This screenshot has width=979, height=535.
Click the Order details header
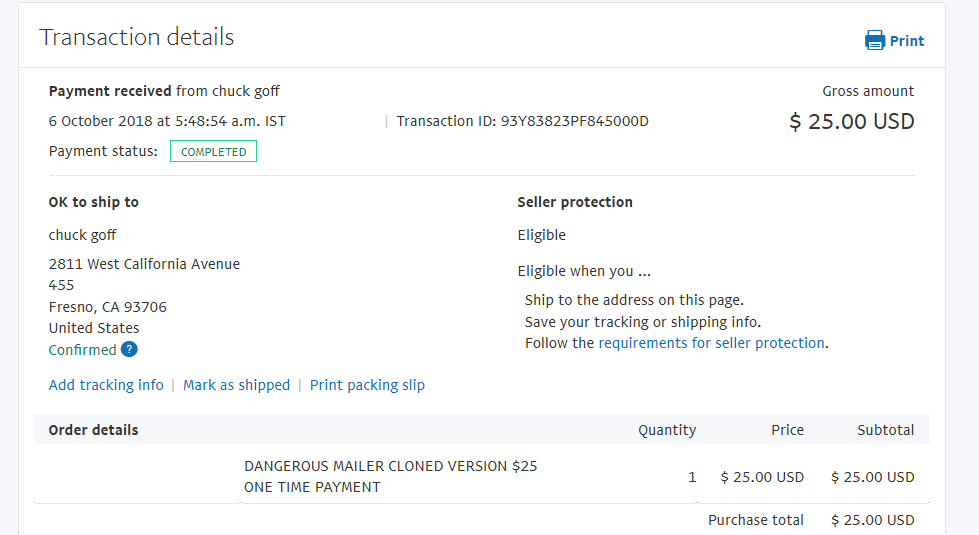[94, 430]
